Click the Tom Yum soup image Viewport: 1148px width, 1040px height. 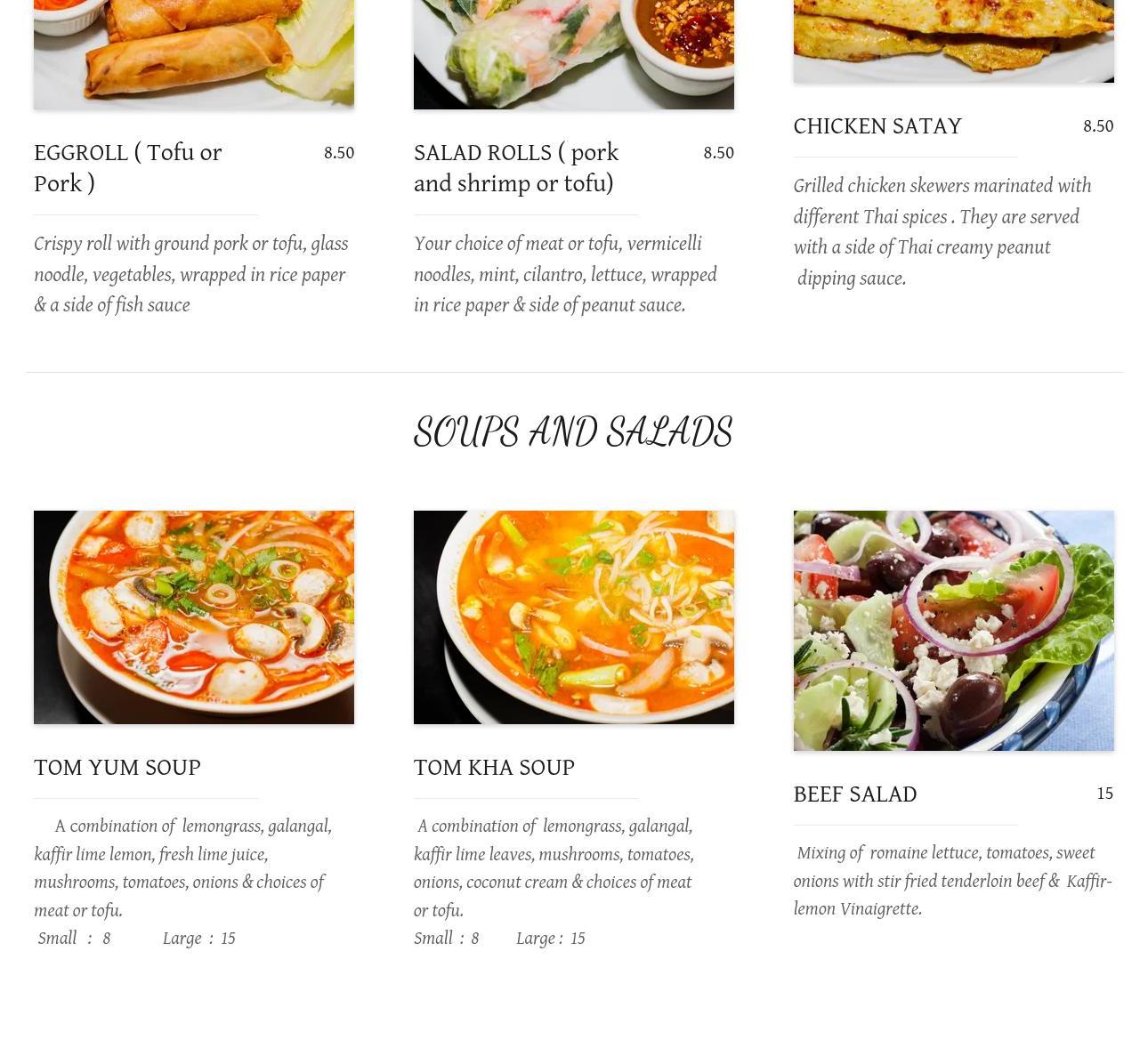194,617
